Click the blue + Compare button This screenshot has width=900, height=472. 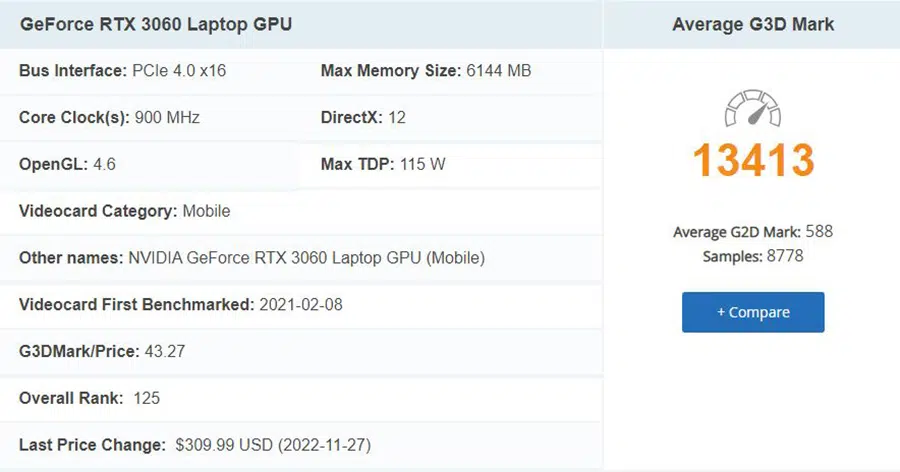pyautogui.click(x=753, y=312)
